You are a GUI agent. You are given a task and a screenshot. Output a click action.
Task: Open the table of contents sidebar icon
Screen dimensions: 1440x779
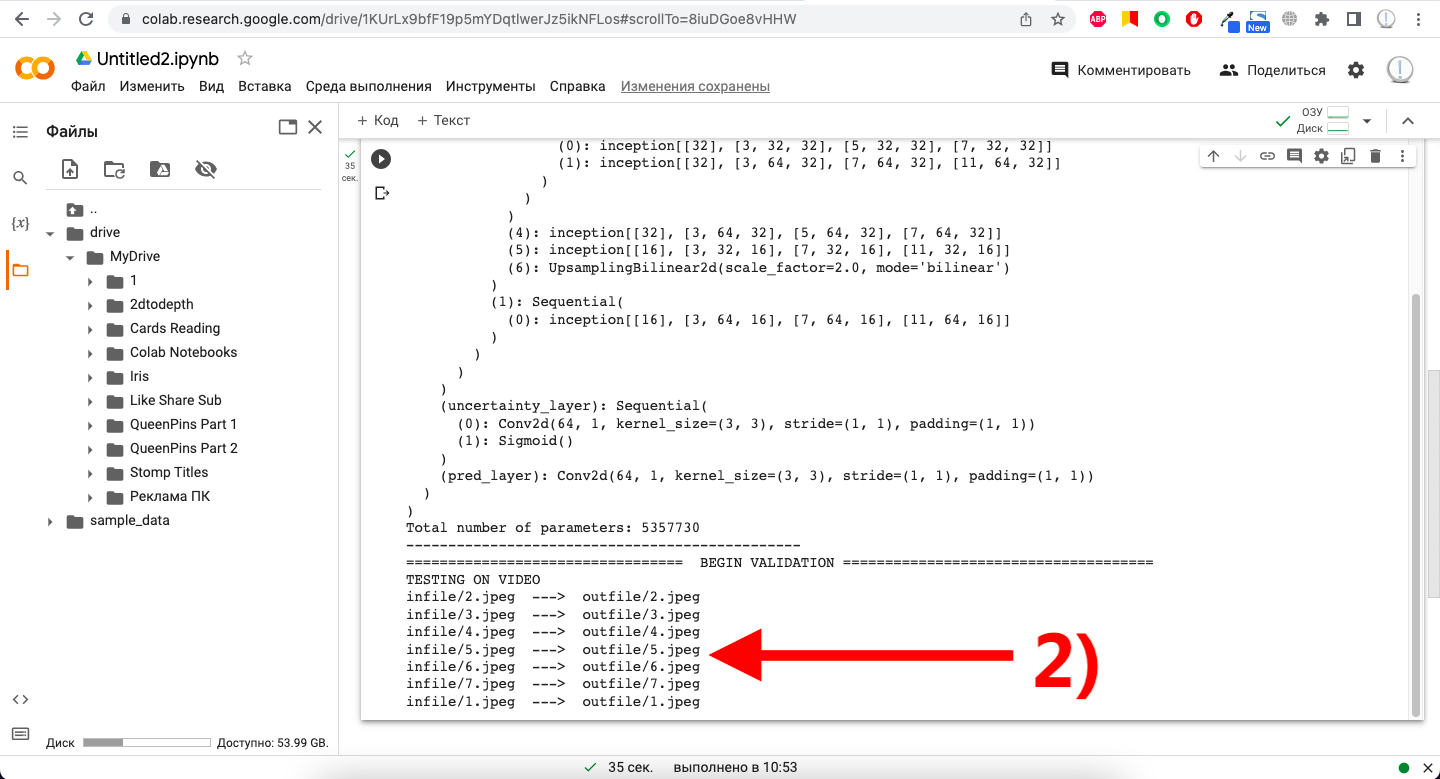click(x=20, y=132)
